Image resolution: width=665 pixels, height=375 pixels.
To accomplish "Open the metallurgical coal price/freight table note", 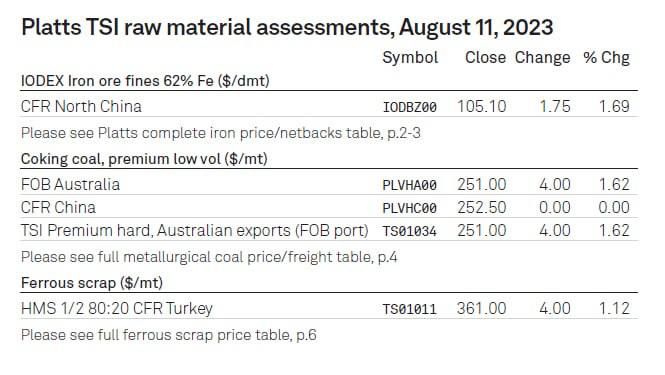I will pos(209,257).
